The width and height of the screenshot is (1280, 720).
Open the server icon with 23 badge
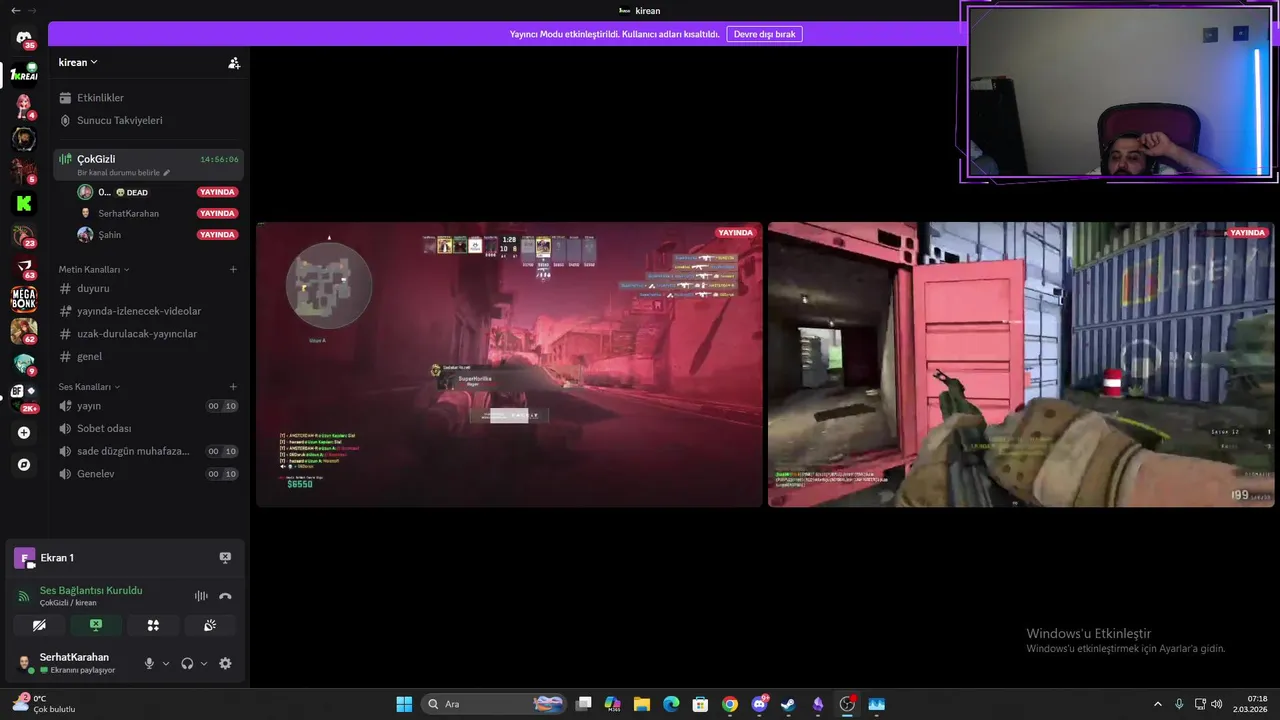[24, 235]
